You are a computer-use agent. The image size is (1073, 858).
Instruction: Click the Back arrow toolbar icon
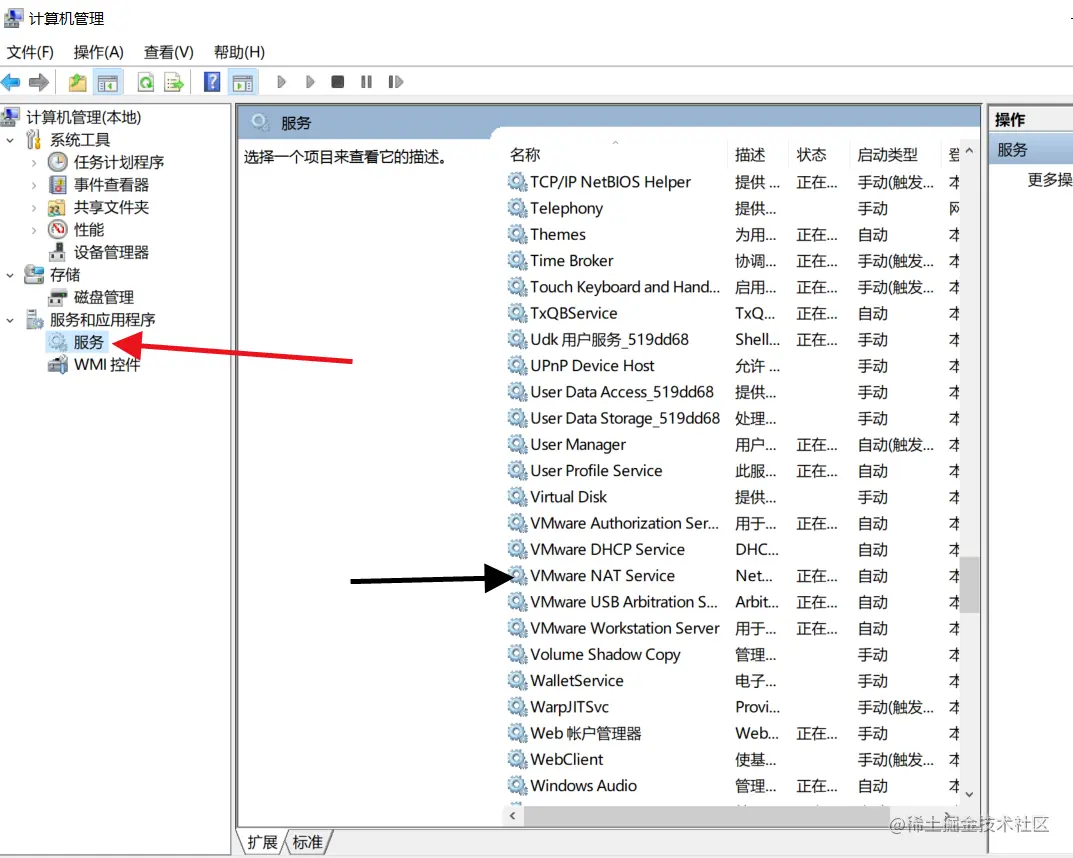click(x=12, y=83)
